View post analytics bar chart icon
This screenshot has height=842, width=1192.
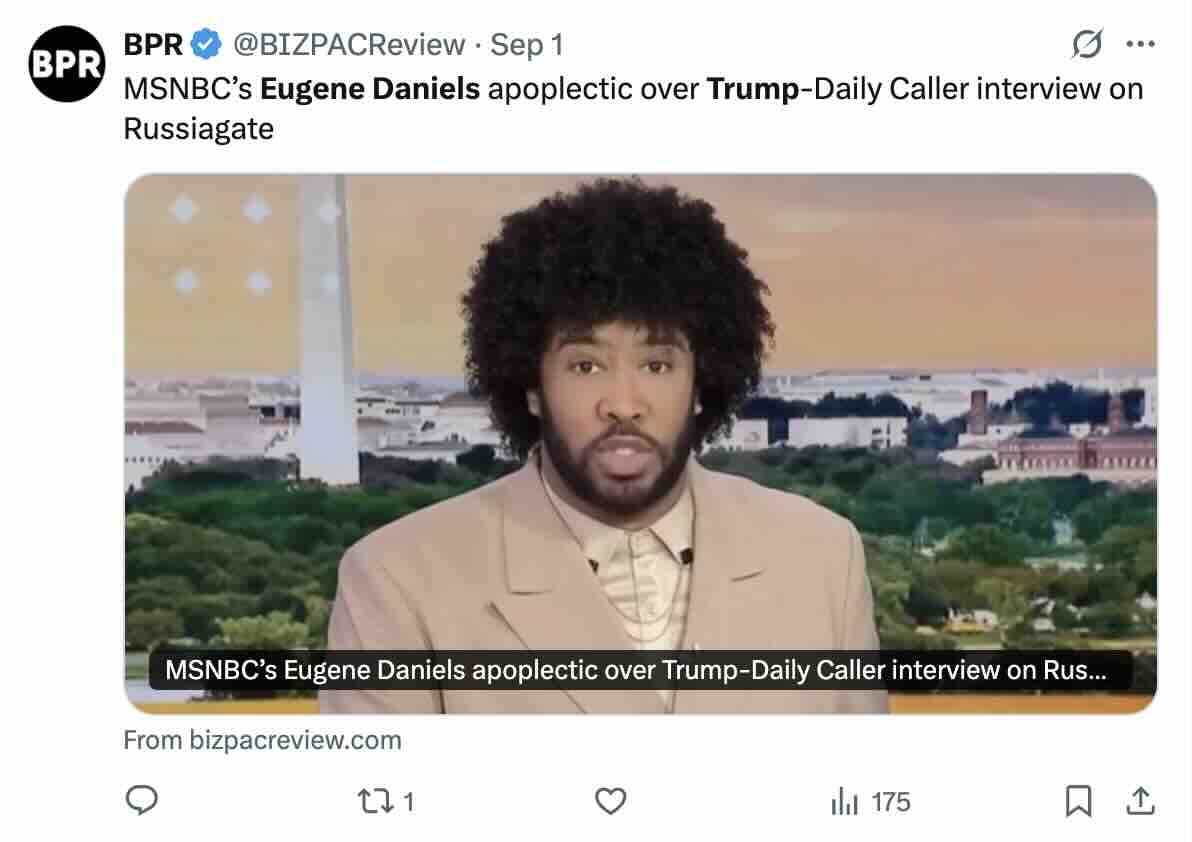tap(845, 801)
